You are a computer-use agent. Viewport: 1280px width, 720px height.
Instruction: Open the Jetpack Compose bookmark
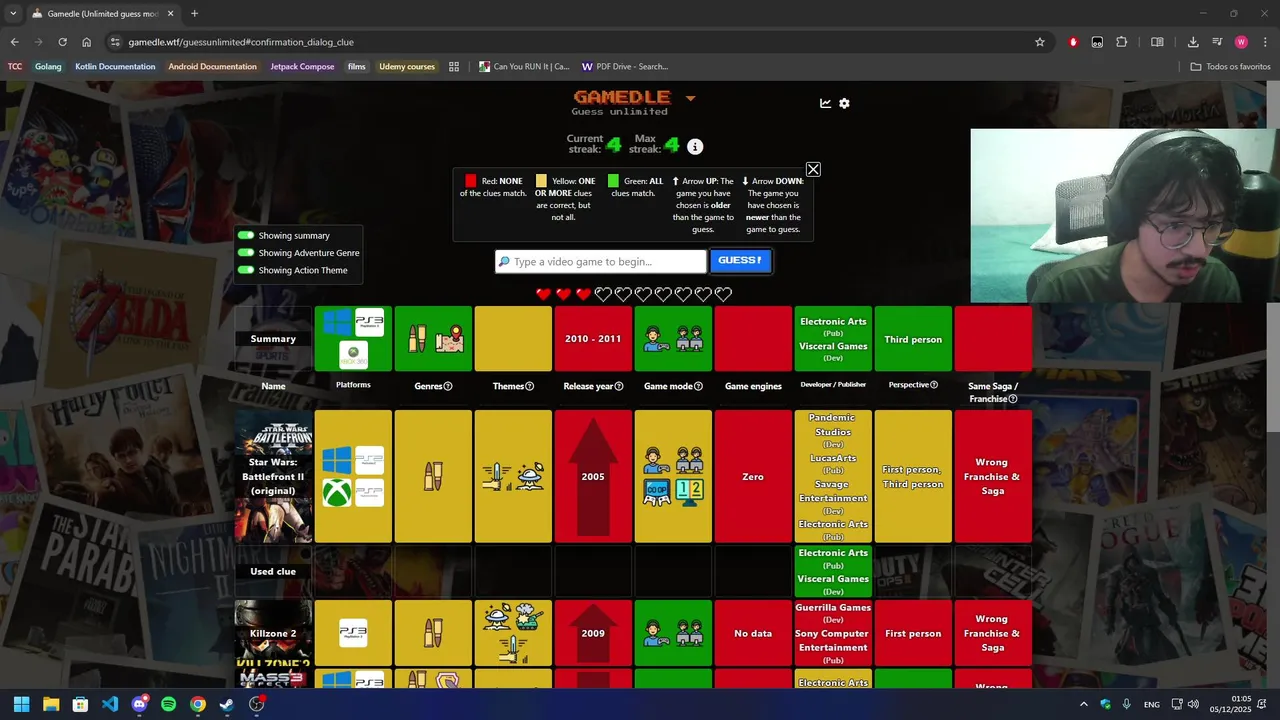[x=302, y=67]
